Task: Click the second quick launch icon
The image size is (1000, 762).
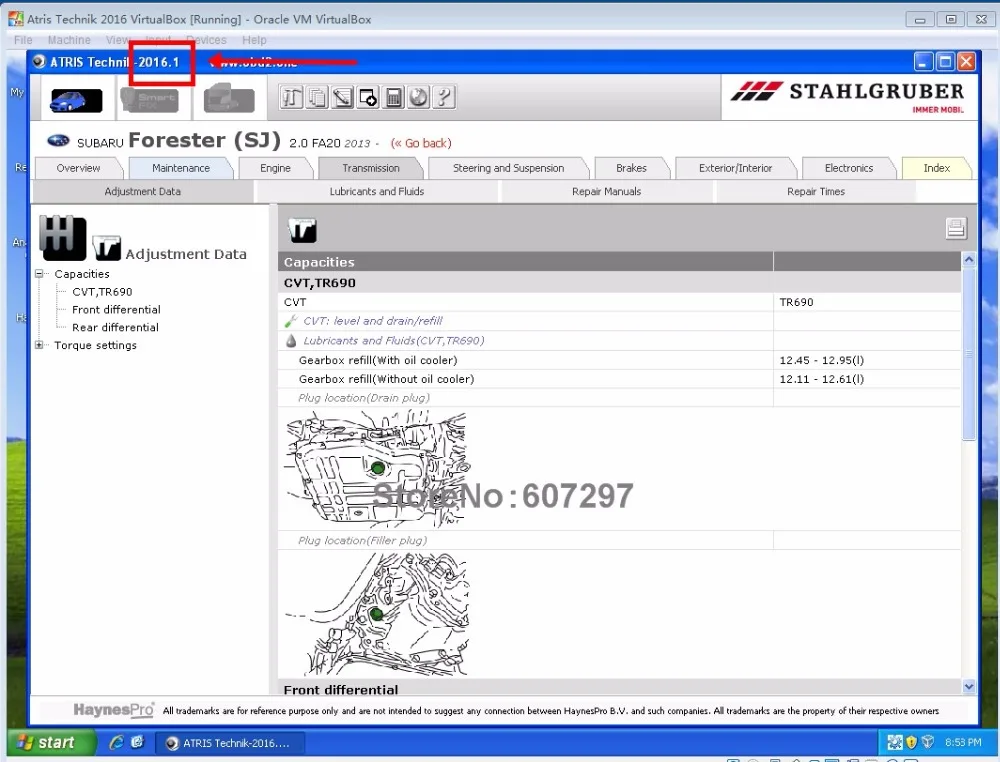Action: [138, 742]
